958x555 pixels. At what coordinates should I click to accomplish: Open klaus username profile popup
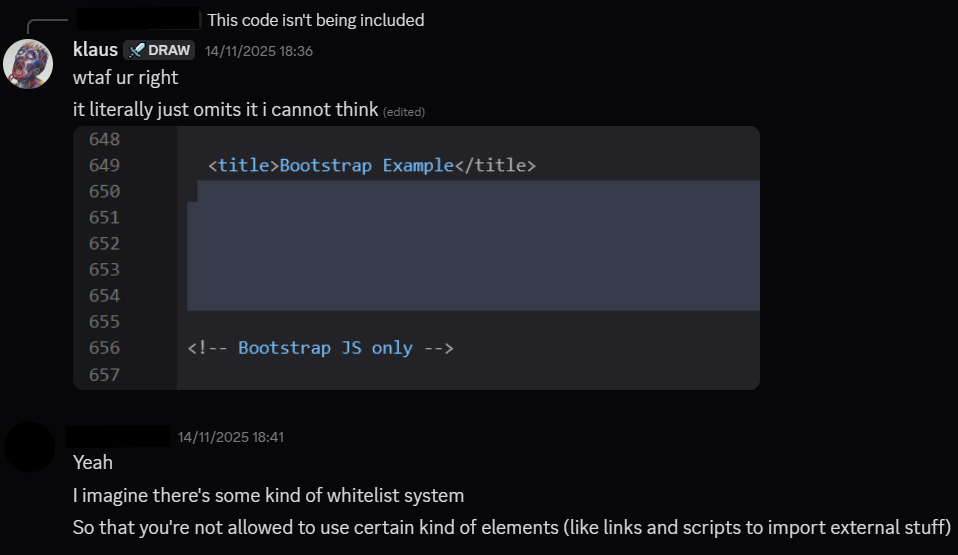(96, 49)
